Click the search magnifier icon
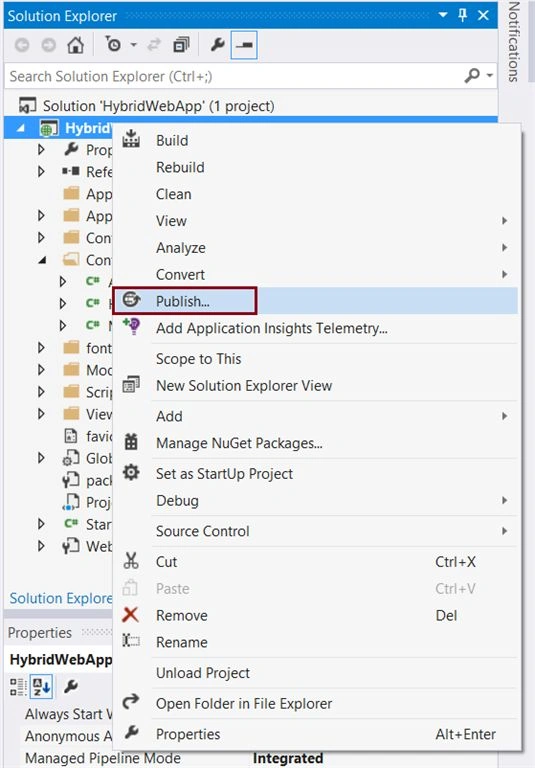Screen dimensions: 535x768 pyautogui.click(x=472, y=76)
